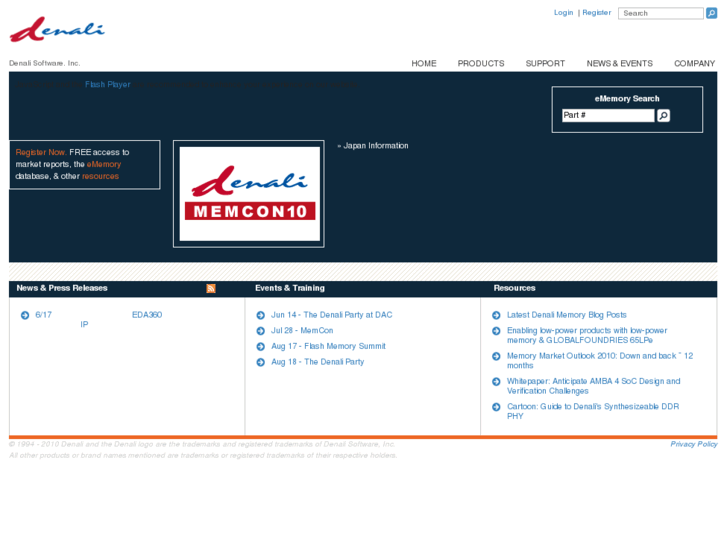
Task: Focus the top Search text field
Action: click(x=661, y=13)
